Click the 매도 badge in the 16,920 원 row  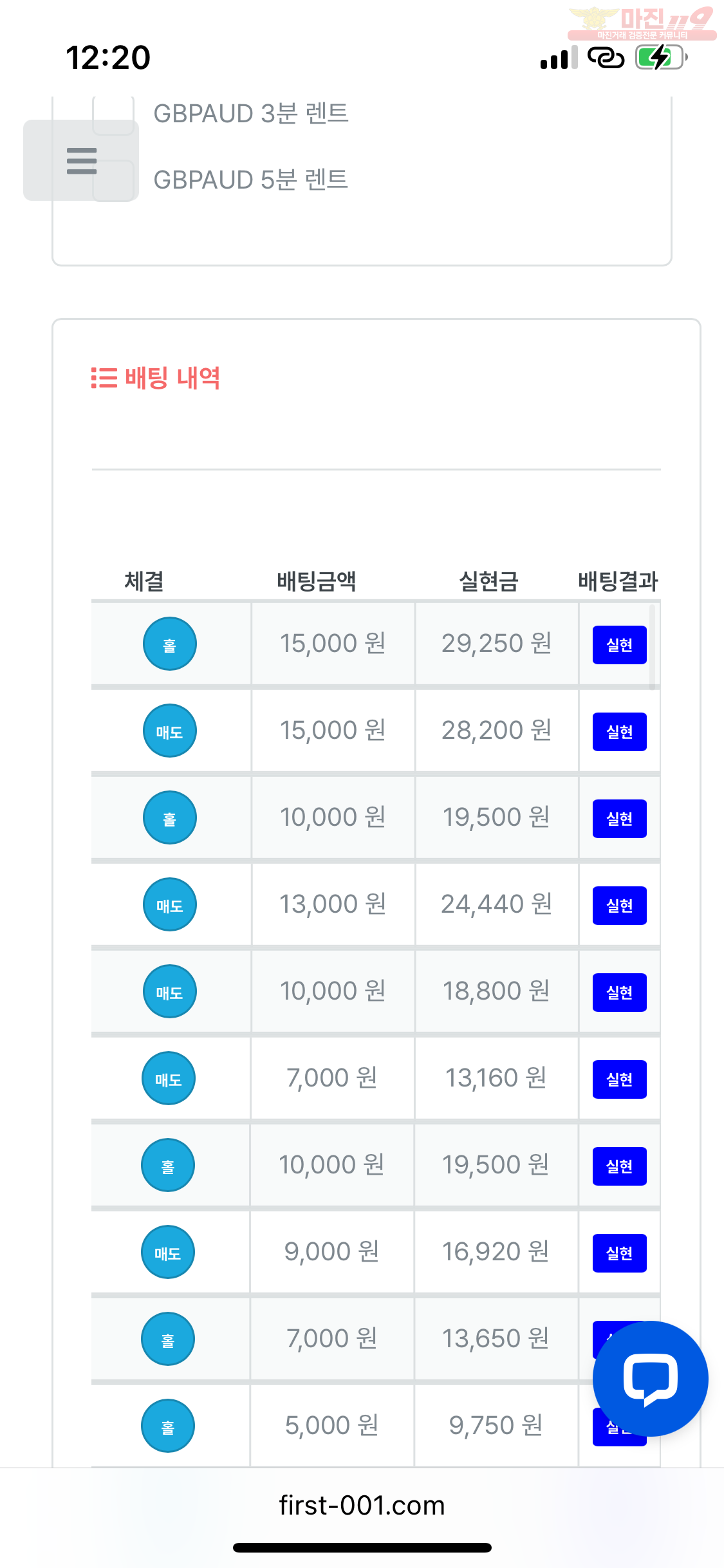tap(167, 1252)
